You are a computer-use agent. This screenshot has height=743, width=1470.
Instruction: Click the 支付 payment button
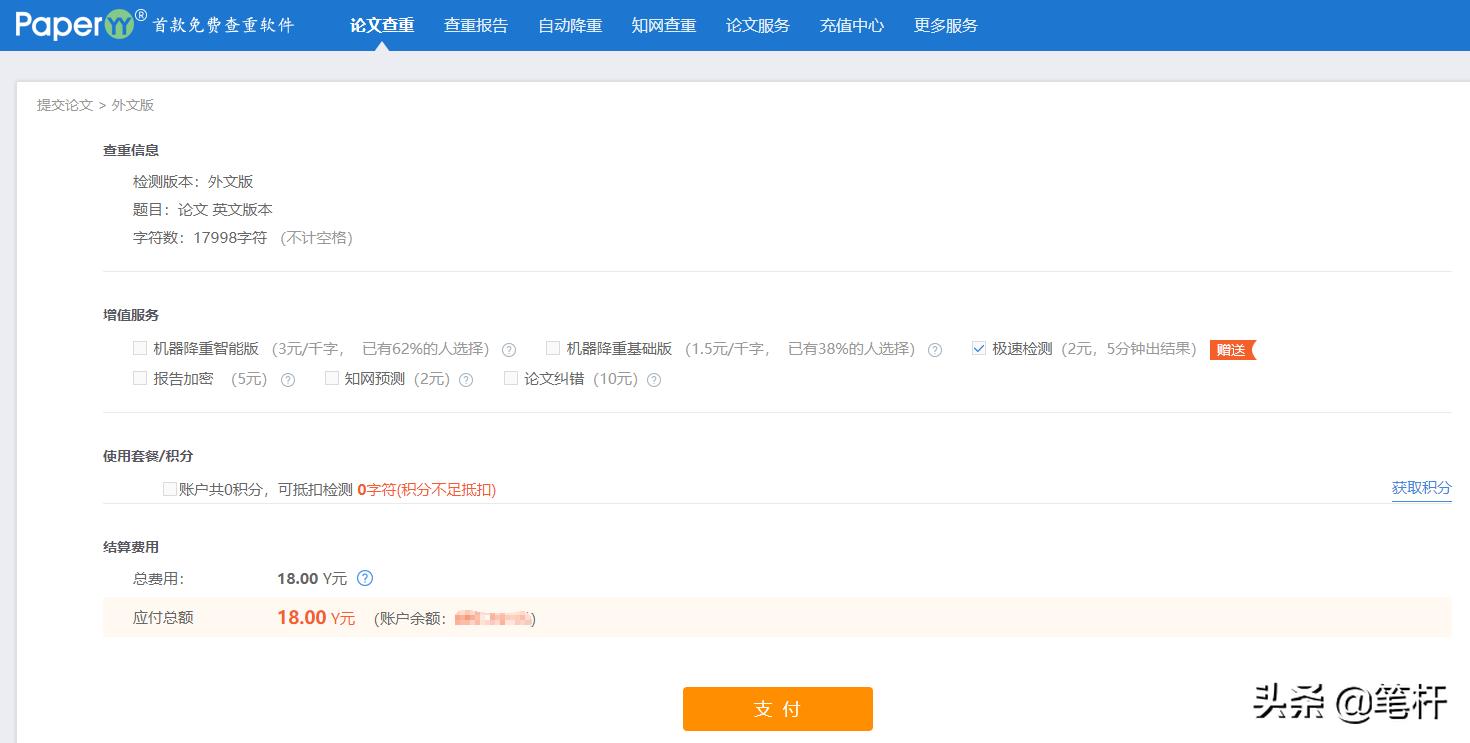(778, 708)
